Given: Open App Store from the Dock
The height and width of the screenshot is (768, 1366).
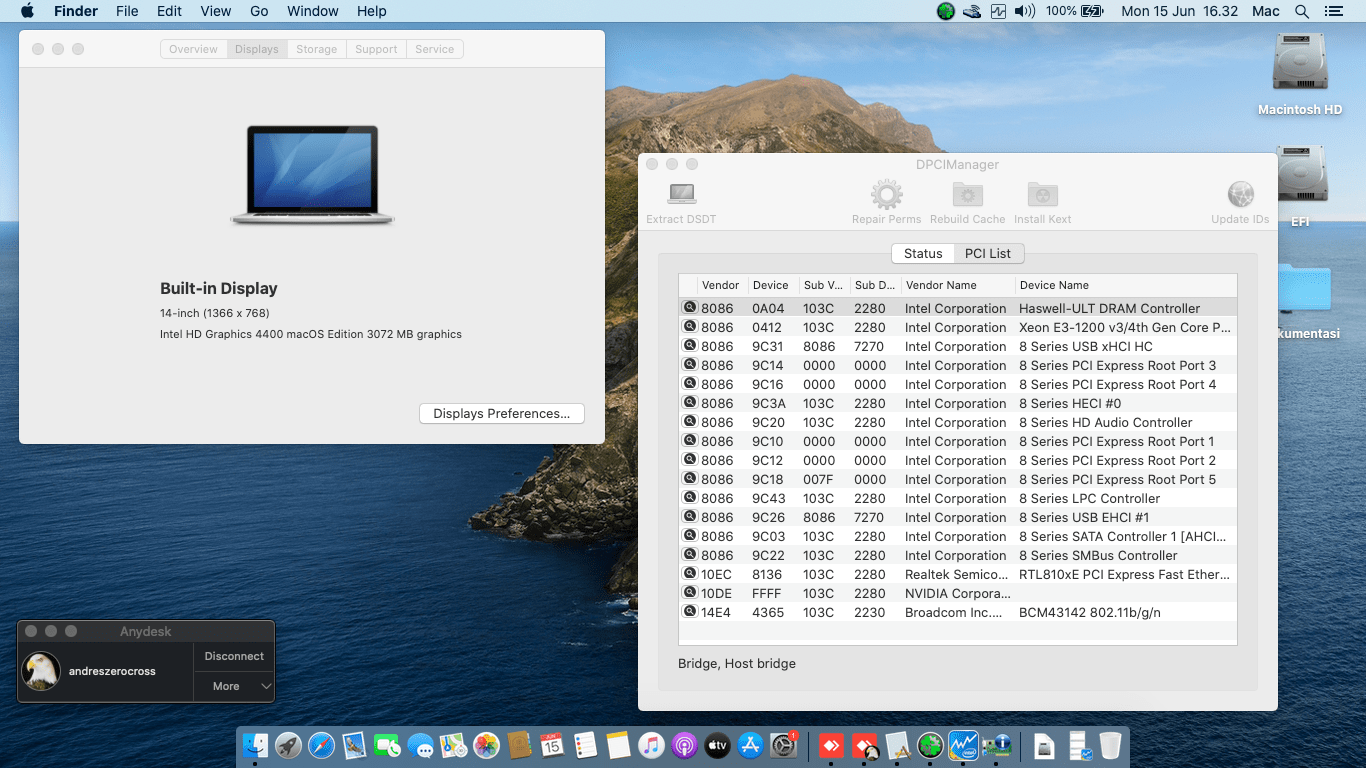Looking at the screenshot, I should (750, 745).
